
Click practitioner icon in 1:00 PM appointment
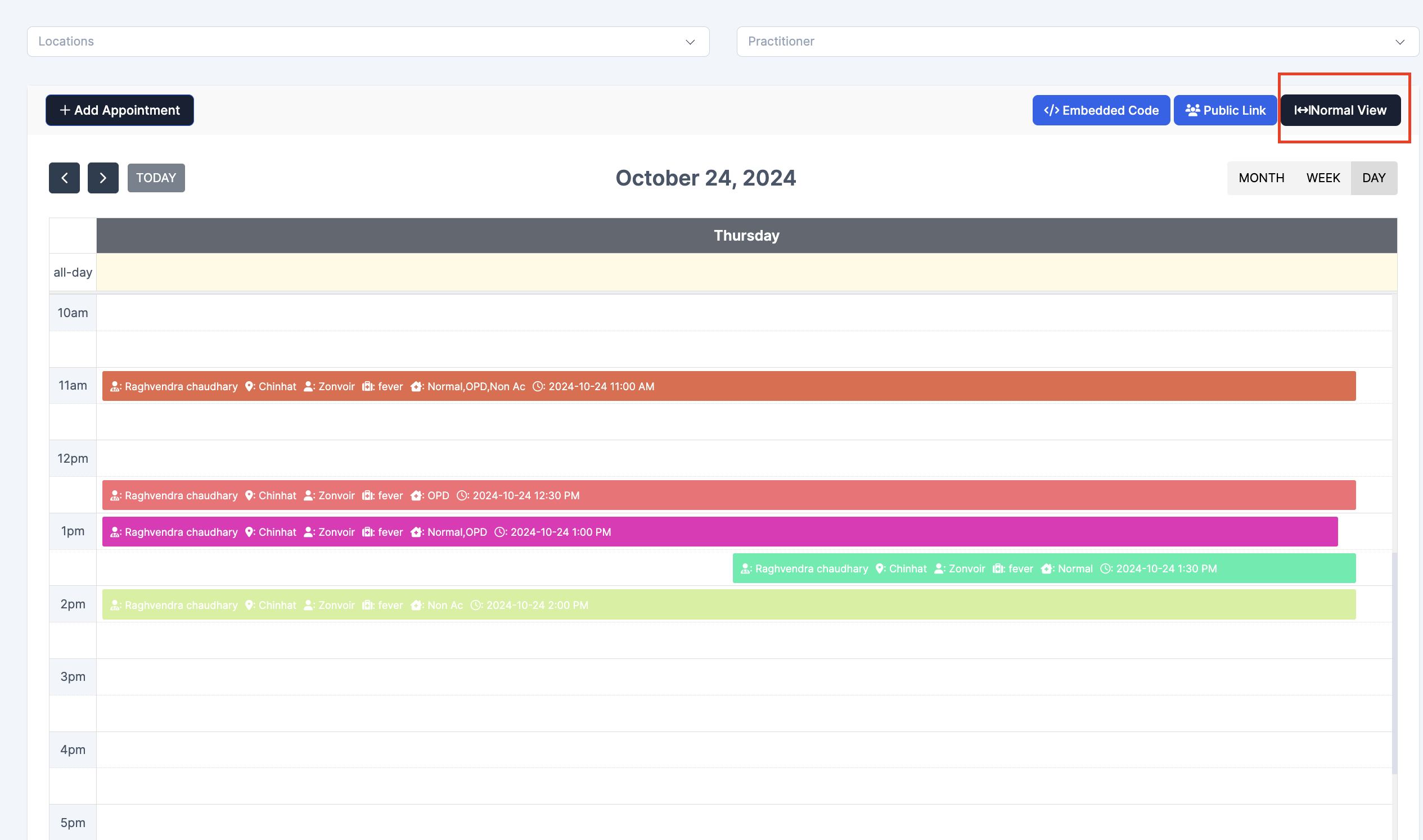coord(309,532)
